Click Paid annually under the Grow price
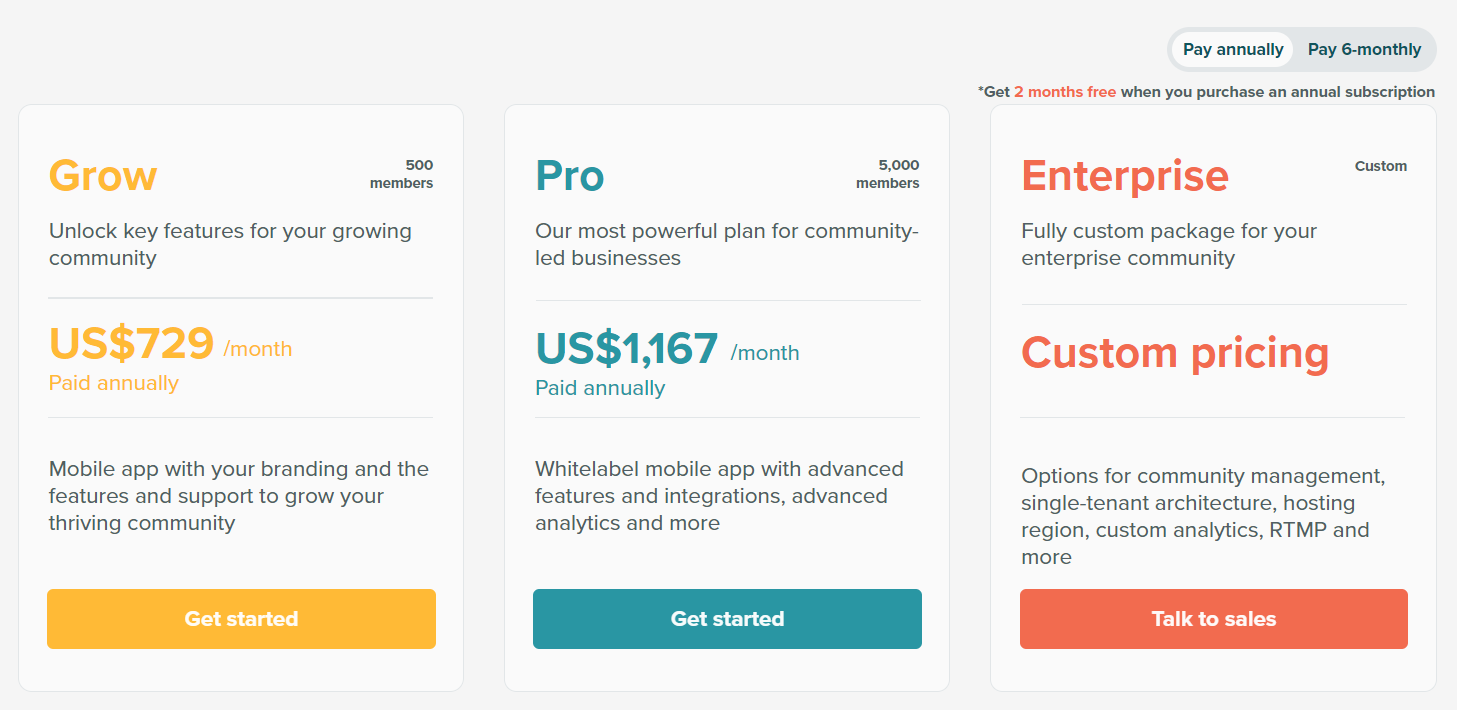The image size is (1457, 710). pos(114,383)
